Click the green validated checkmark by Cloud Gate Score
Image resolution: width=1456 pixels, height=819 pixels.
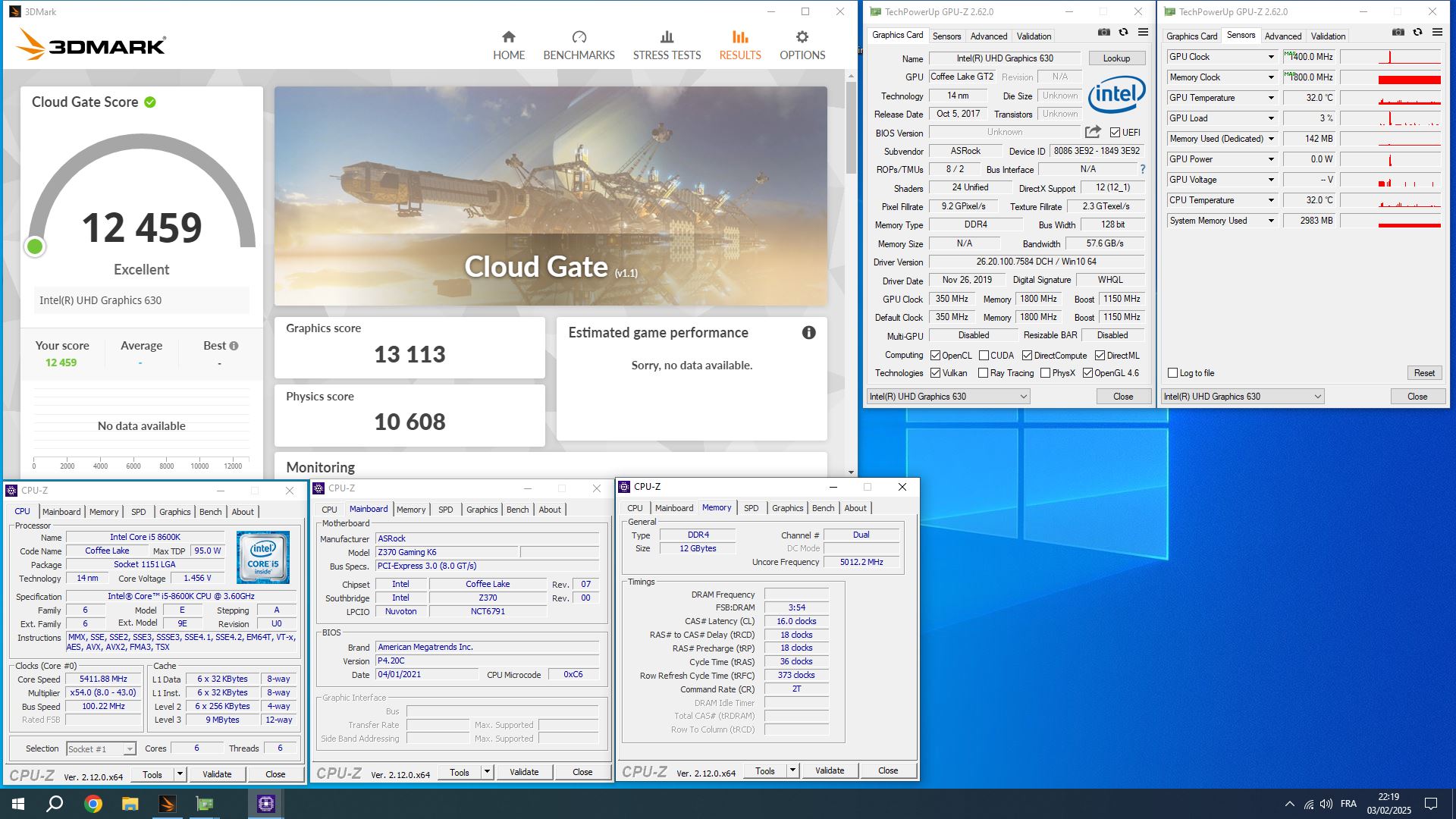click(x=150, y=102)
